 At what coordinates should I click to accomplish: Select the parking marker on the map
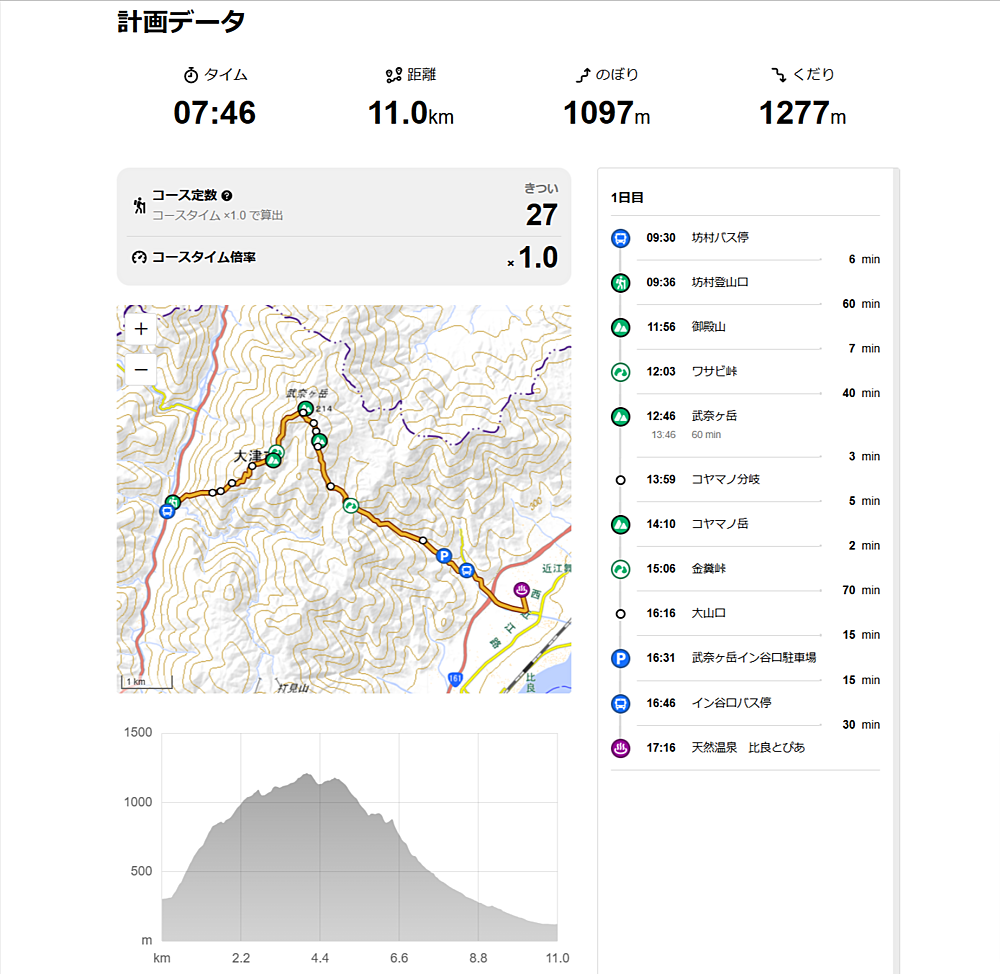tap(444, 556)
